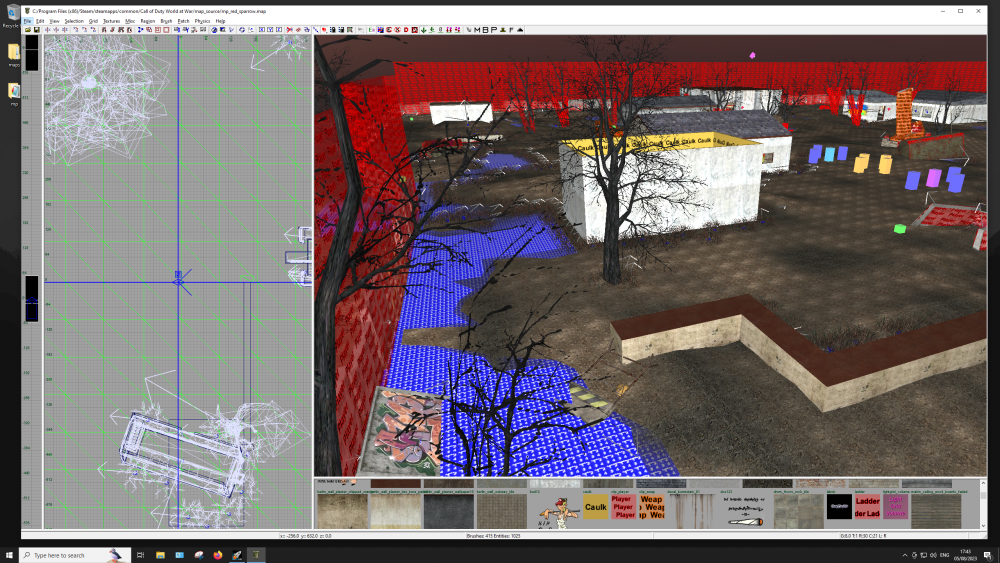Select the red Ladder texture

(867, 508)
